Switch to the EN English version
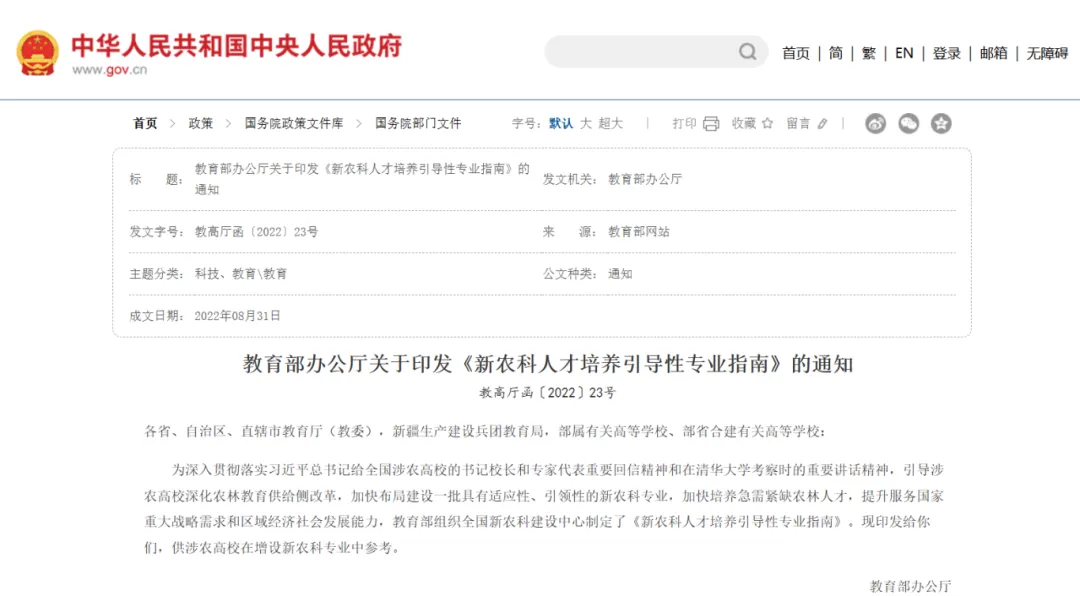 pos(904,53)
